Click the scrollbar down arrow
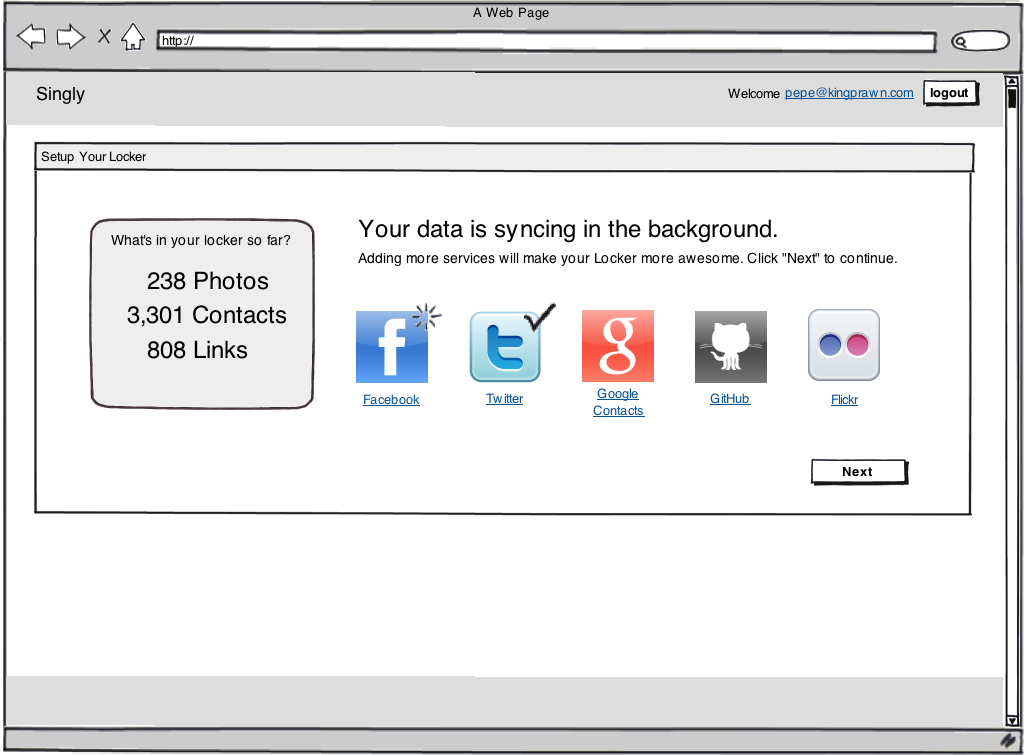This screenshot has height=755, width=1024. coord(1012,720)
